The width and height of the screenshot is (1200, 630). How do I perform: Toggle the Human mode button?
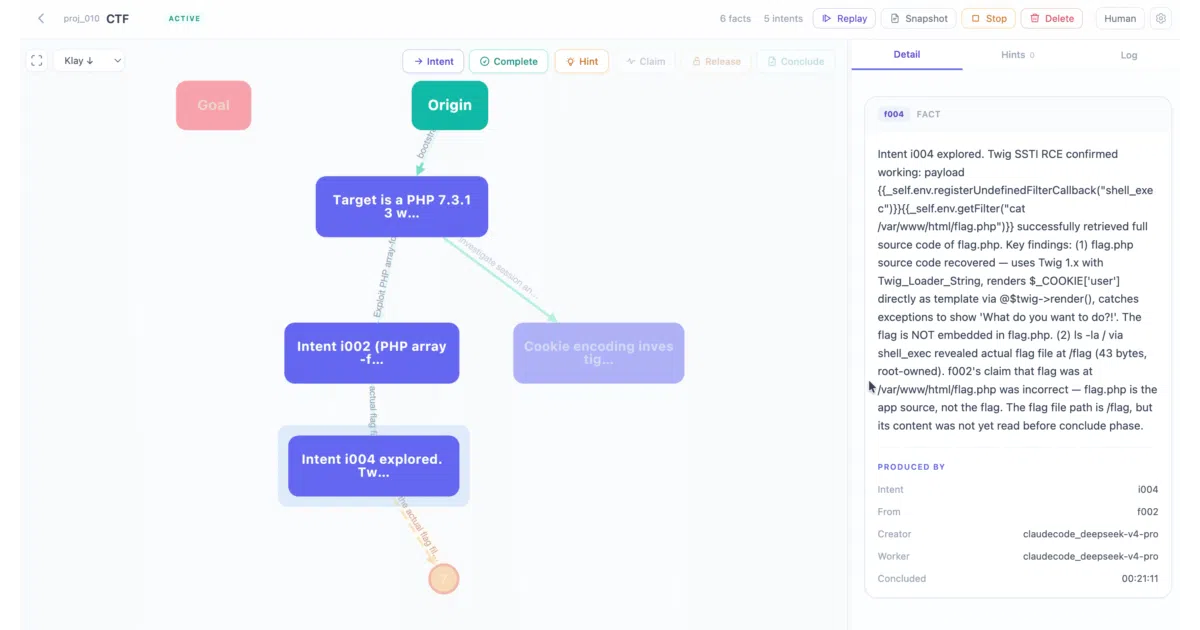tap(1120, 18)
